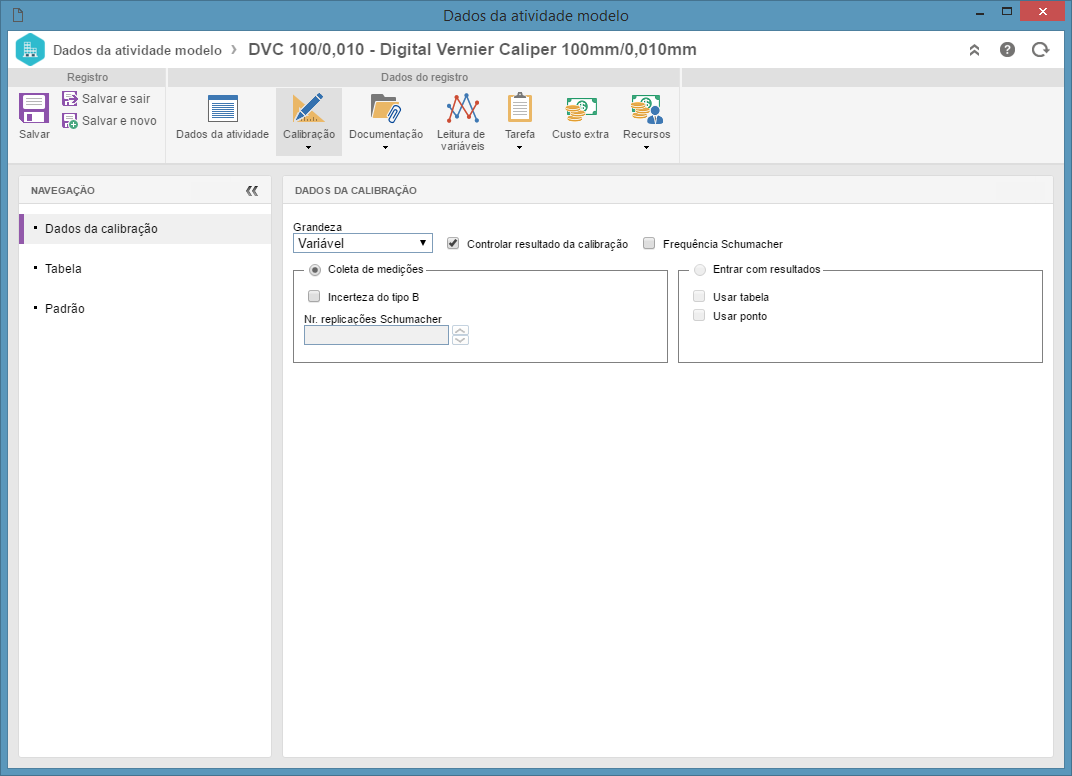The height and width of the screenshot is (776, 1072).
Task: Click the Tarefa clipboard icon
Action: (520, 108)
